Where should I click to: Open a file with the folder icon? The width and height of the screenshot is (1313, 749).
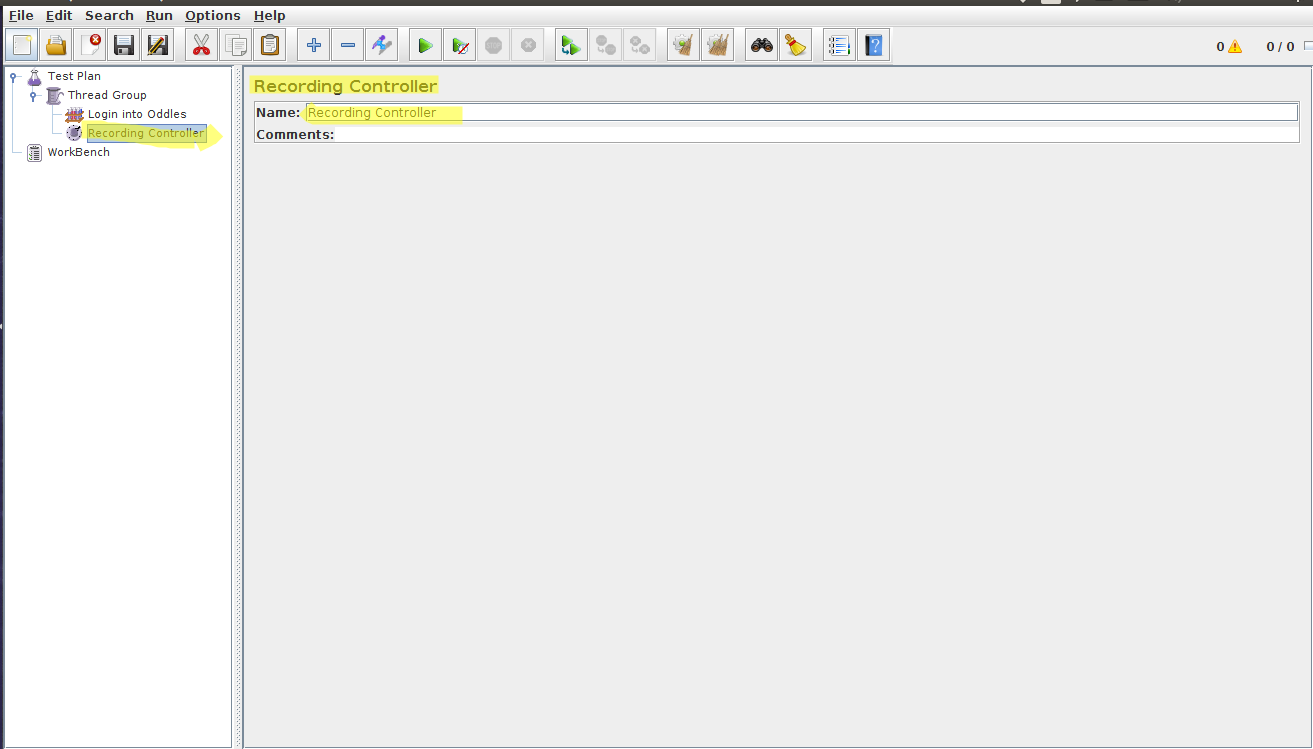[x=56, y=45]
